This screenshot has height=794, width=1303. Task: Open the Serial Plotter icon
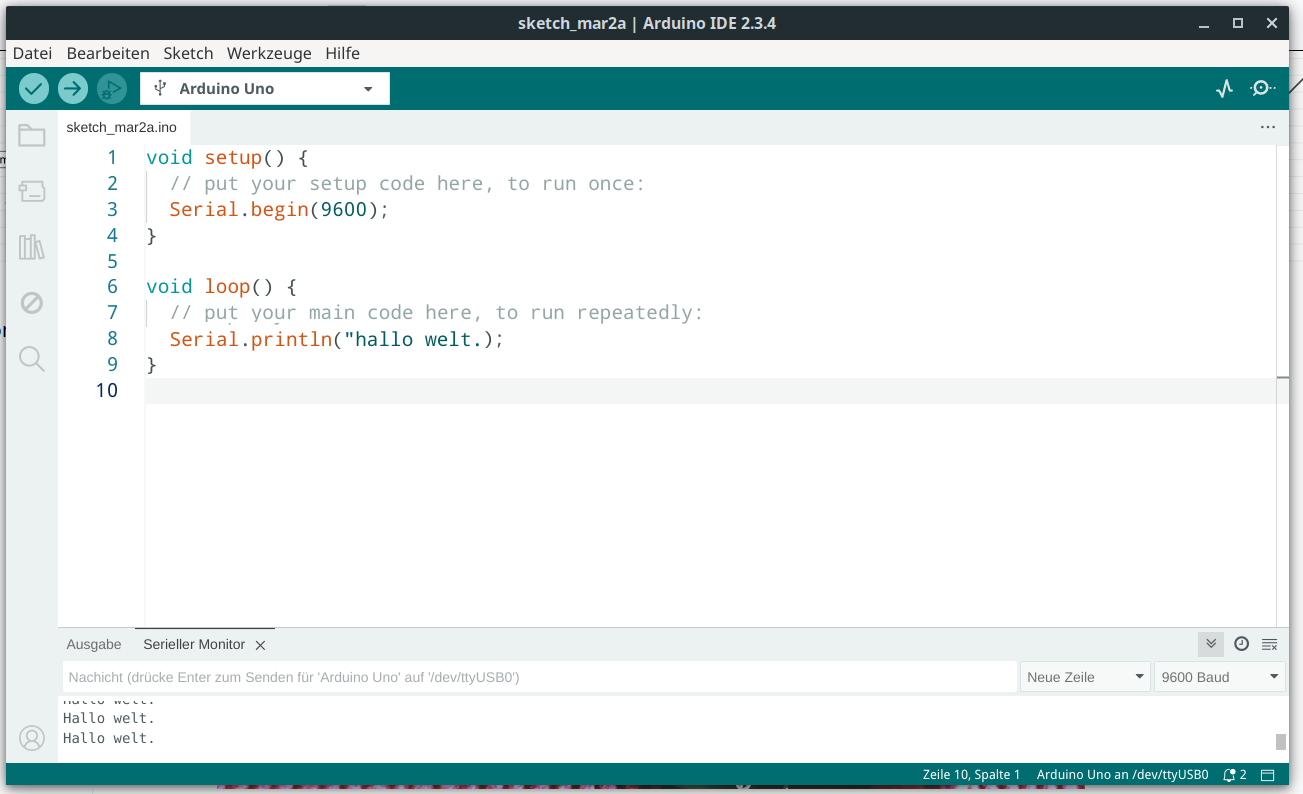pos(1224,88)
